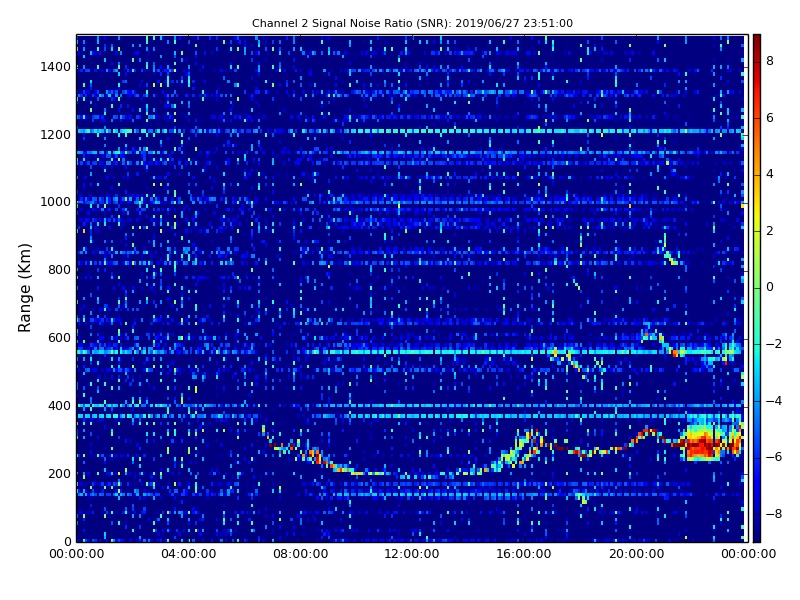Click the 1200 range tick label
This screenshot has height=600, width=800.
(56, 135)
